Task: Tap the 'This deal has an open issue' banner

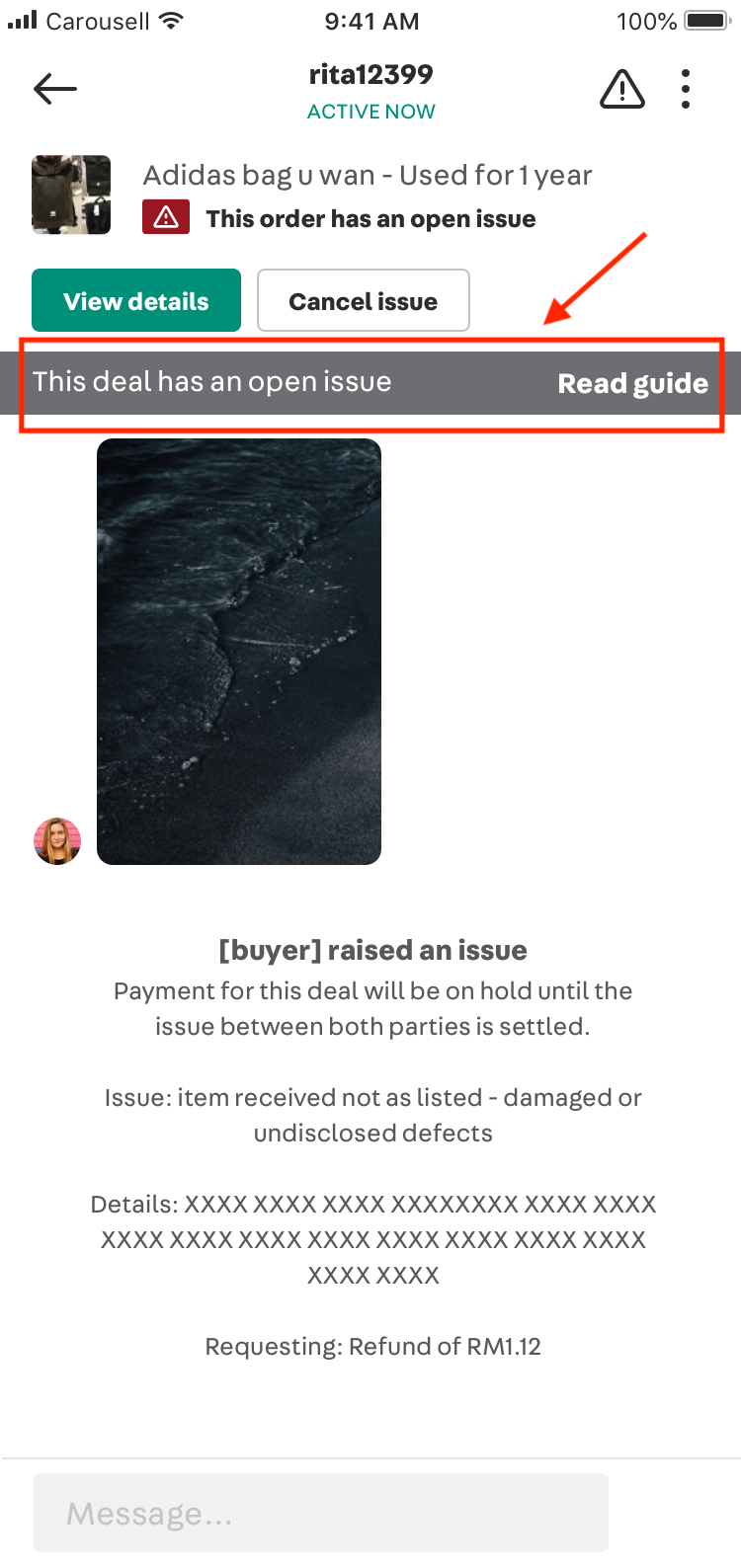Action: (x=370, y=383)
